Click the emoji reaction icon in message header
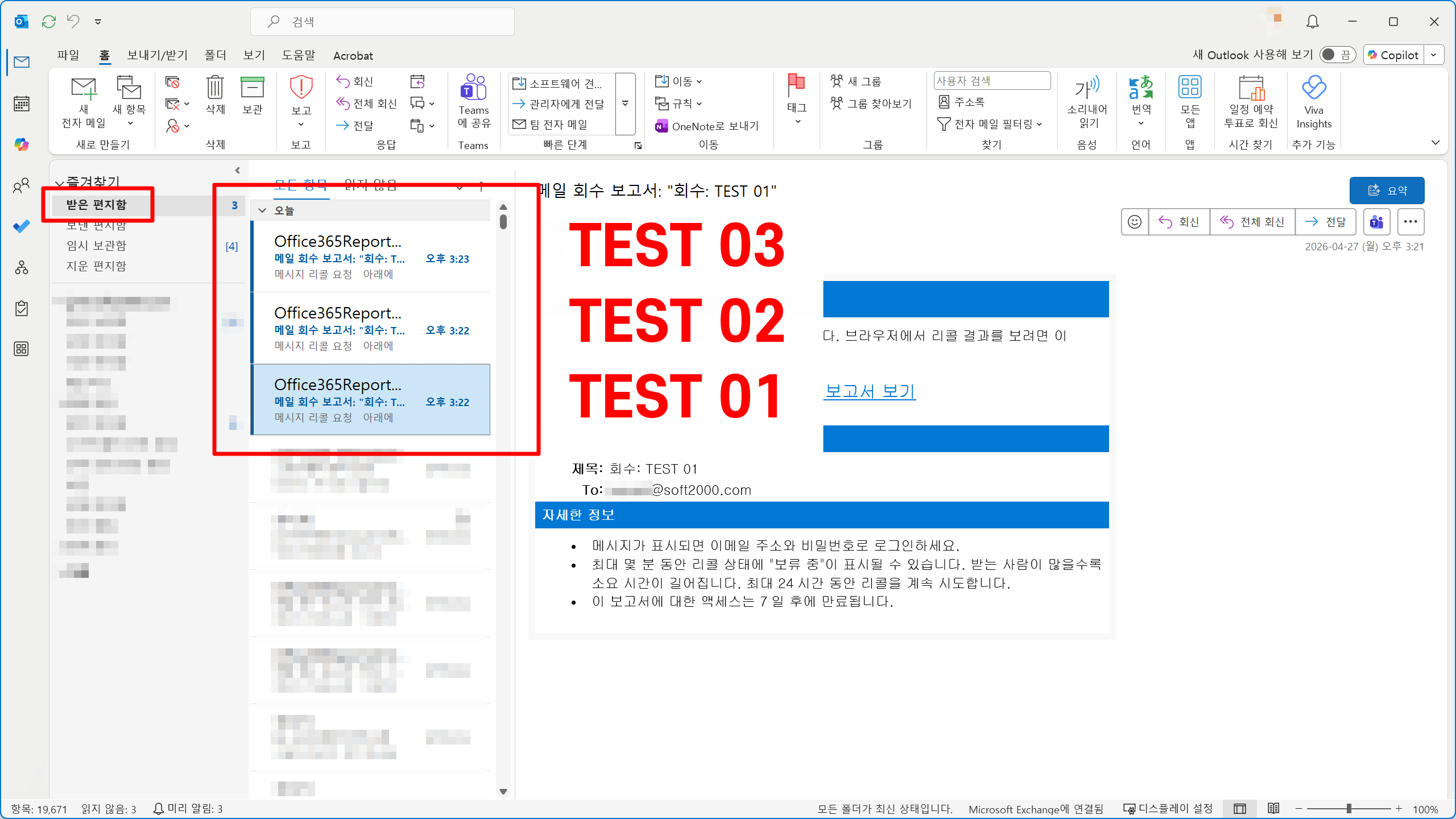 tap(1135, 222)
